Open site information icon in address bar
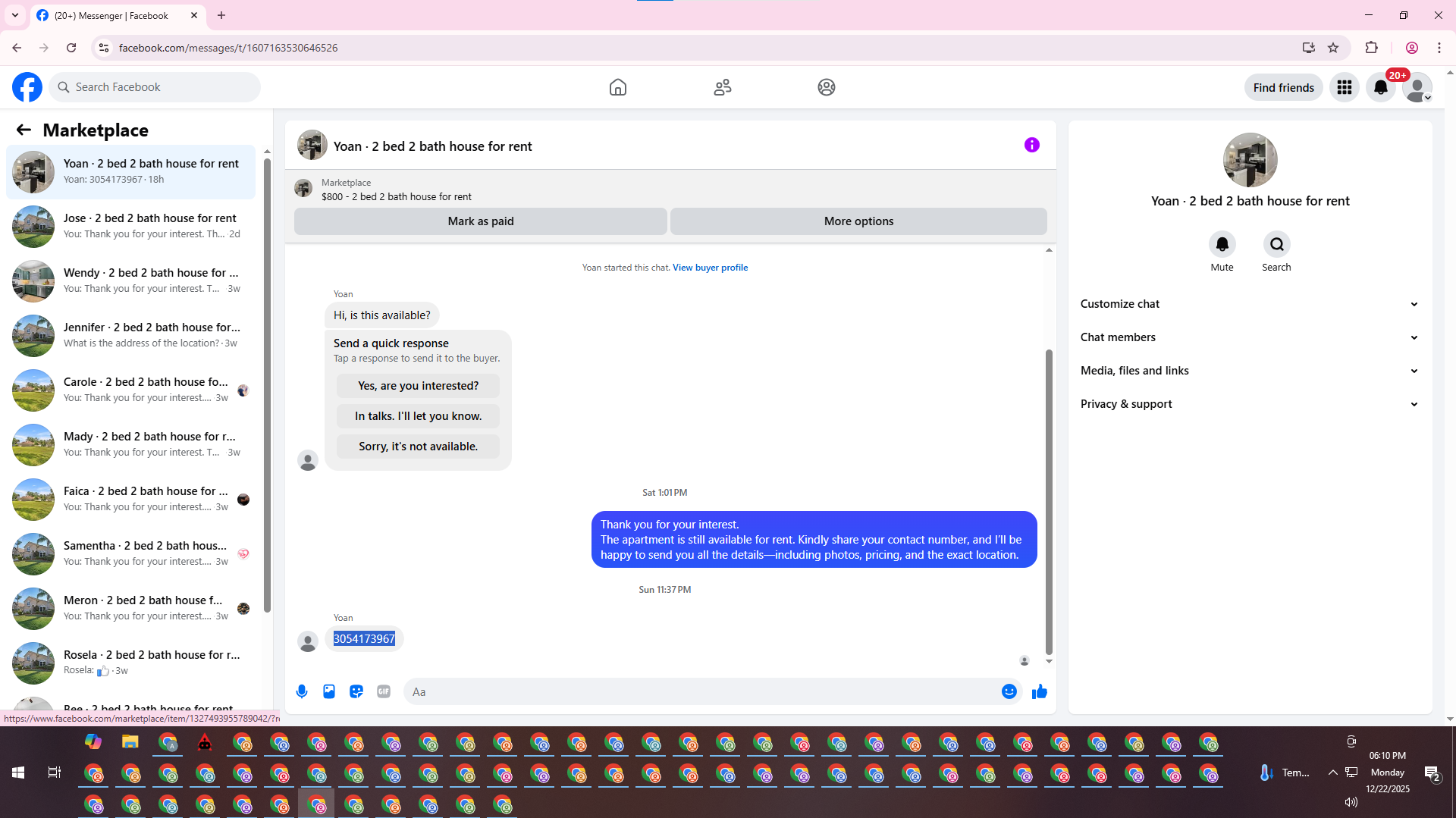The height and width of the screenshot is (818, 1456). point(104,48)
